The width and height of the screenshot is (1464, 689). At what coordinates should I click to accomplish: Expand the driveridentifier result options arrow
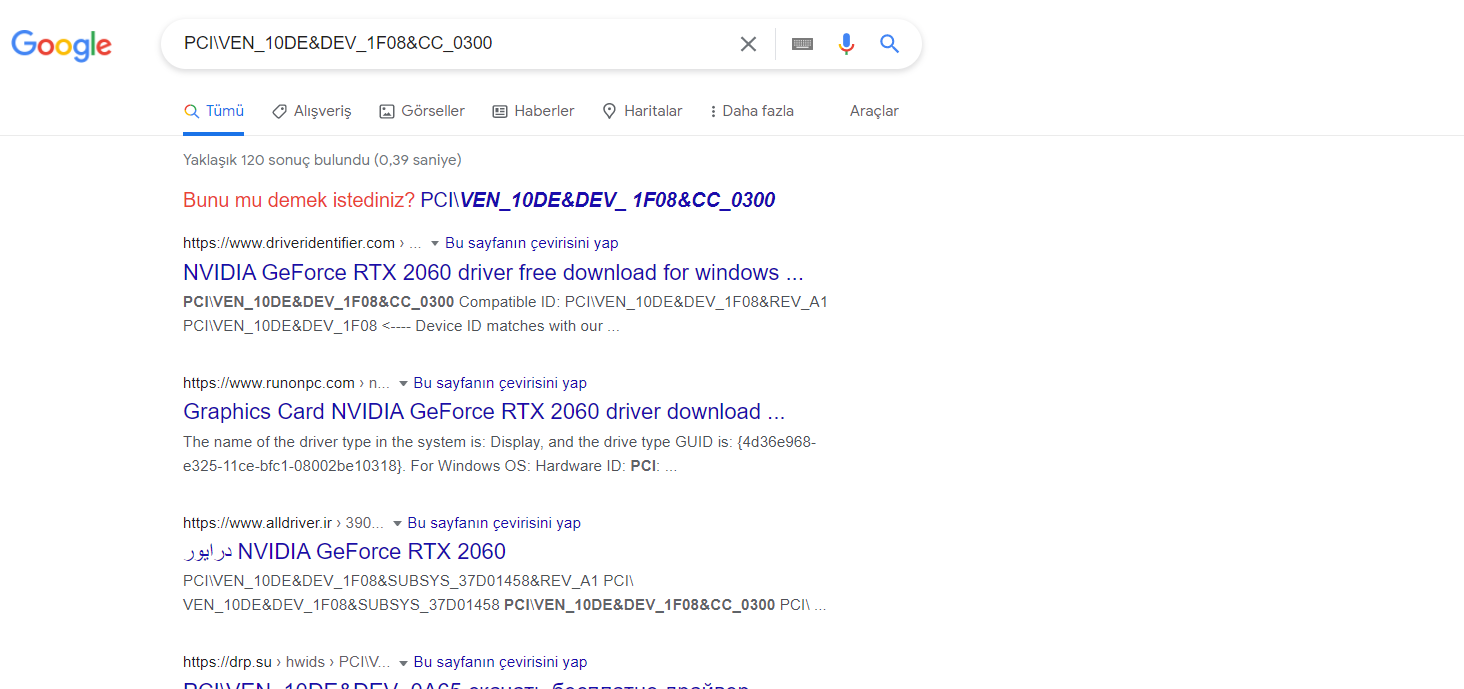click(x=435, y=243)
